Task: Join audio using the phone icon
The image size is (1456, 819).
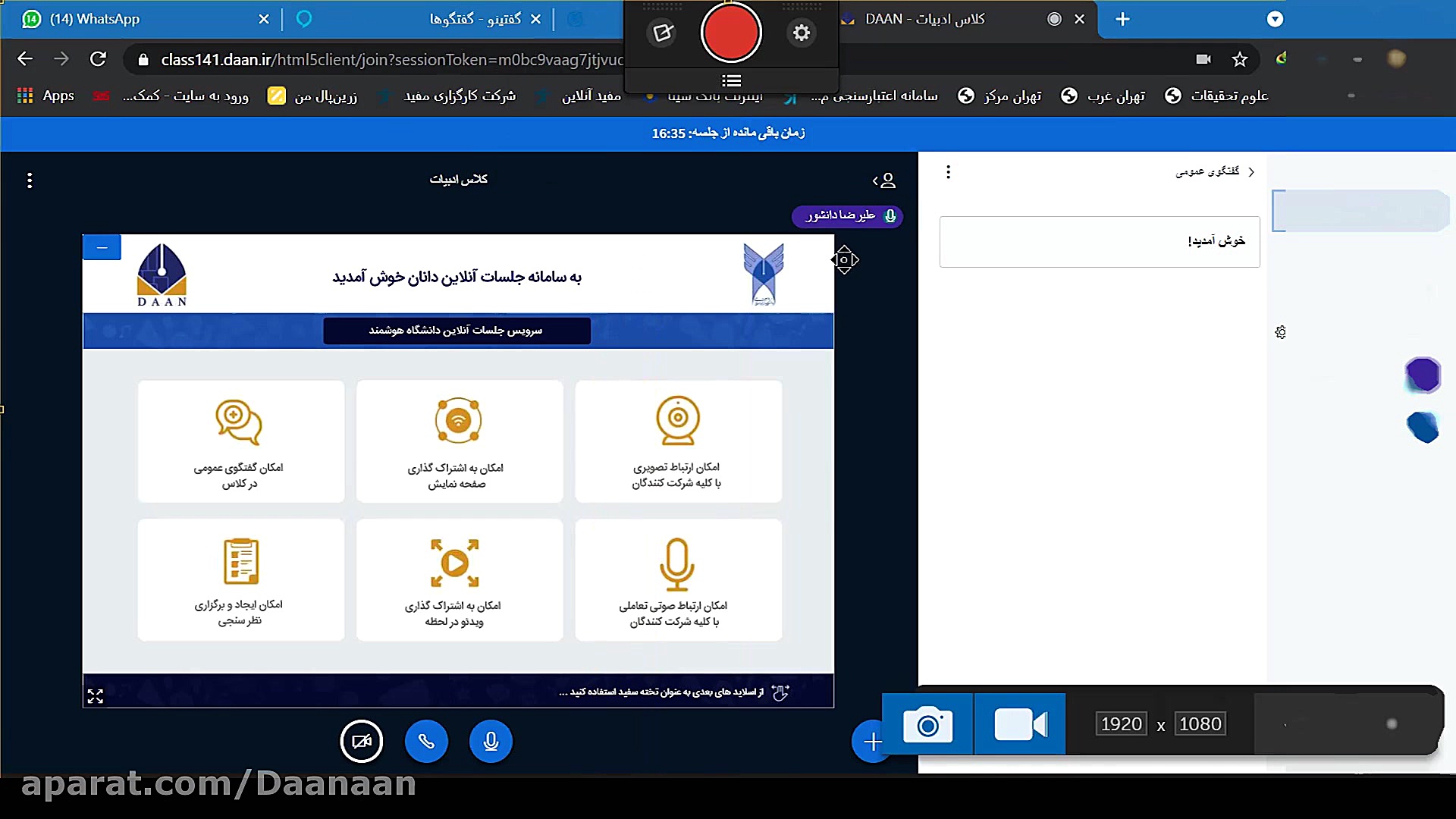Action: [x=426, y=742]
